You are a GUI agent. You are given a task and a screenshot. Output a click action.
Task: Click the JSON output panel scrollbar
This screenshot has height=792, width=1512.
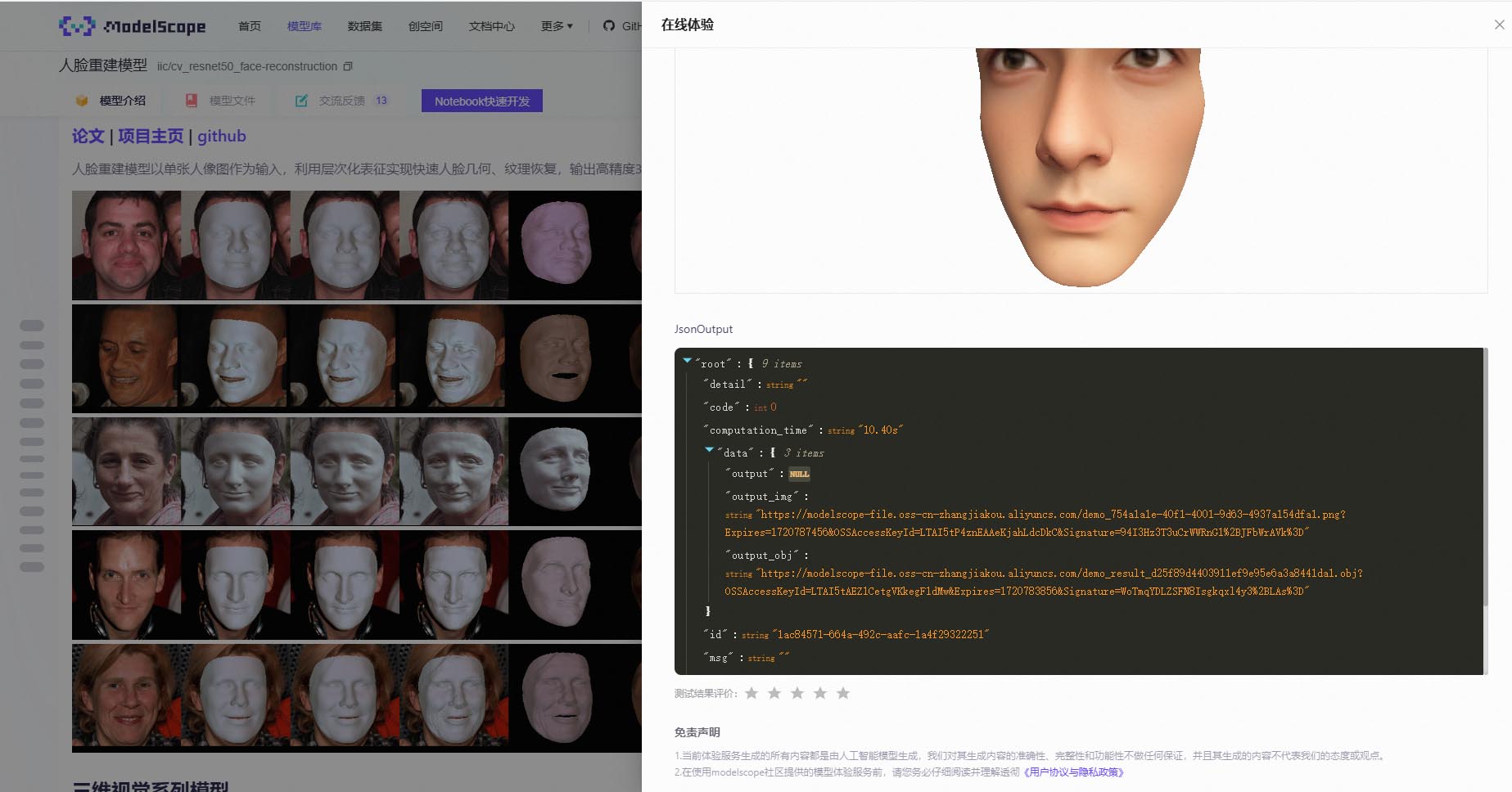pyautogui.click(x=1485, y=477)
